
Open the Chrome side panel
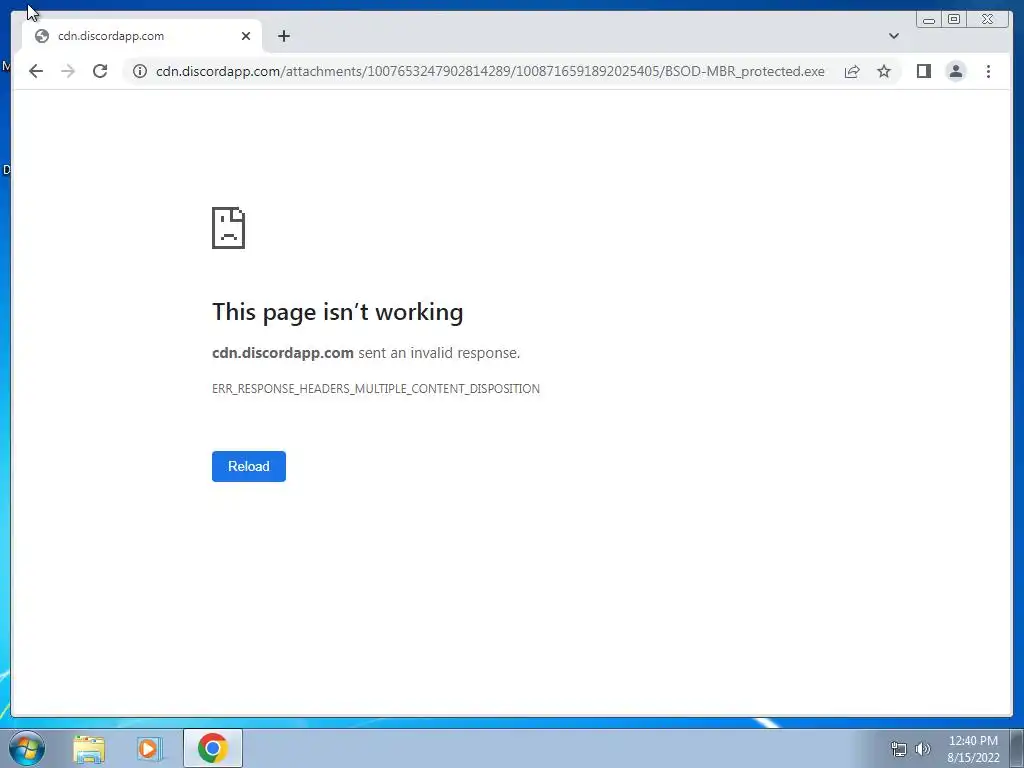(923, 71)
